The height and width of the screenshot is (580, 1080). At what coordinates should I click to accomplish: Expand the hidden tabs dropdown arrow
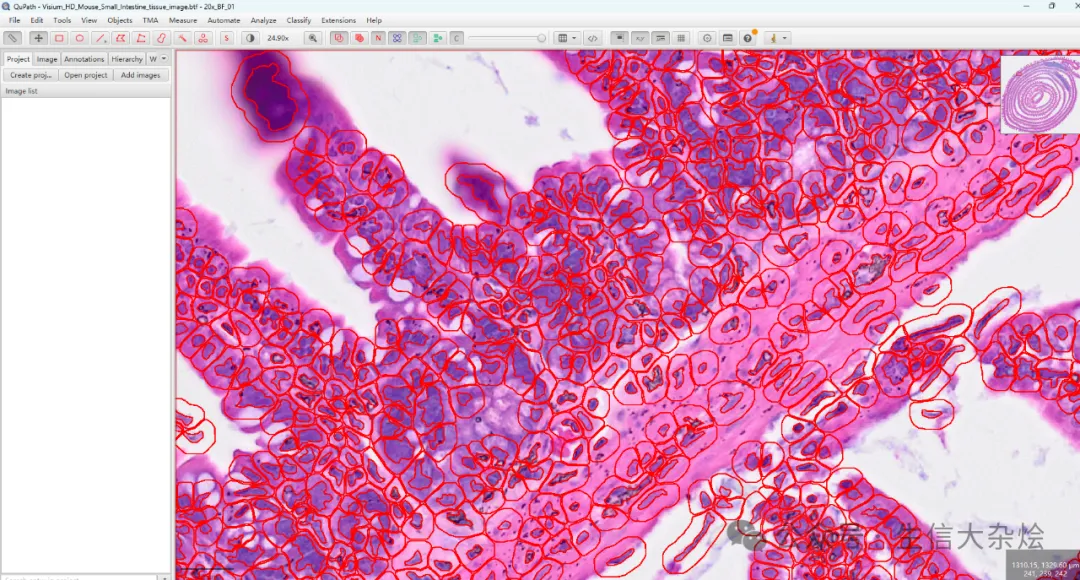click(164, 59)
